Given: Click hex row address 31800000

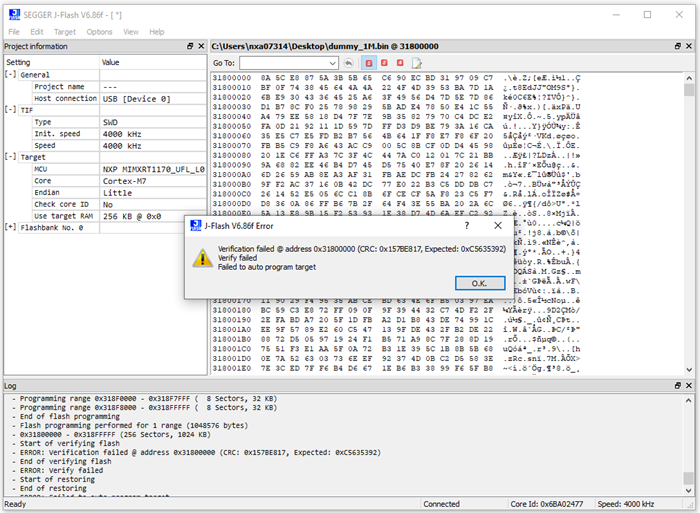Looking at the screenshot, I should pyautogui.click(x=232, y=78).
